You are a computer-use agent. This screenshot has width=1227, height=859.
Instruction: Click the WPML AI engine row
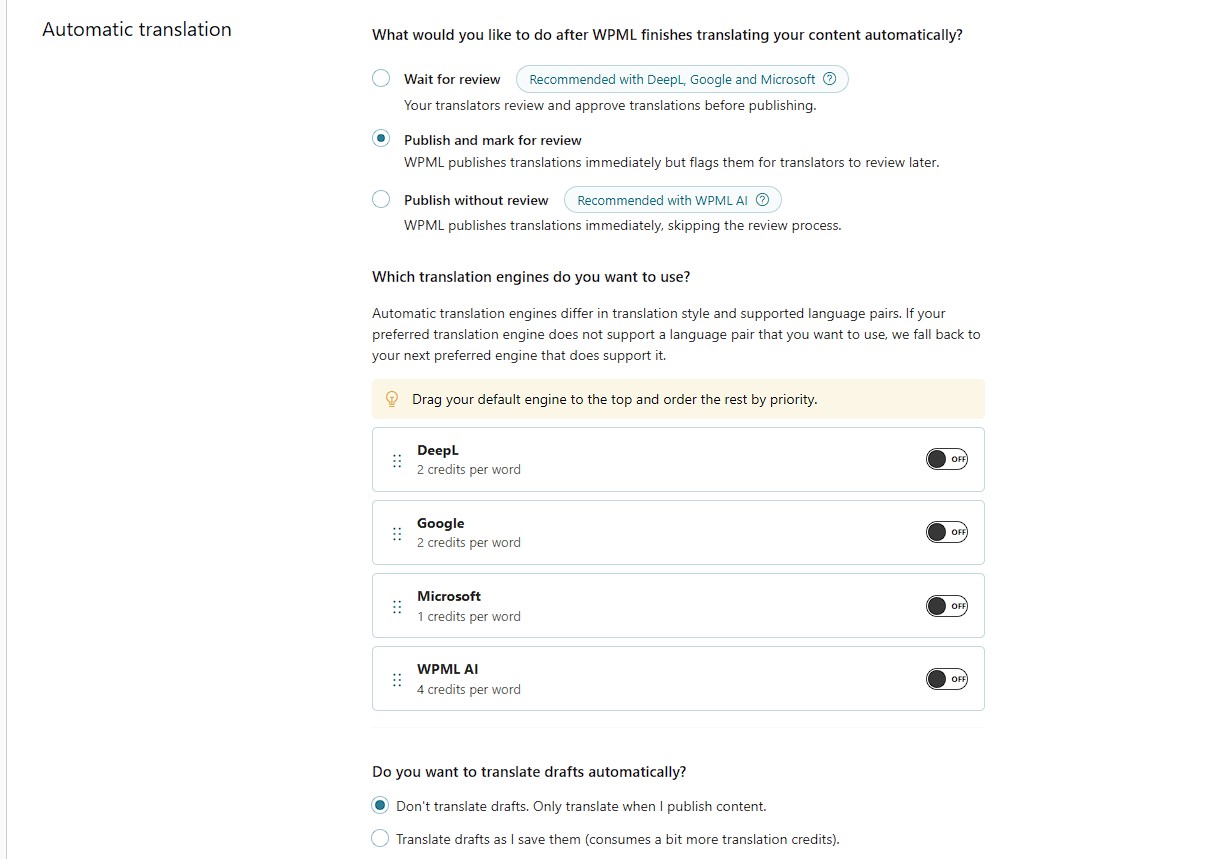click(678, 679)
